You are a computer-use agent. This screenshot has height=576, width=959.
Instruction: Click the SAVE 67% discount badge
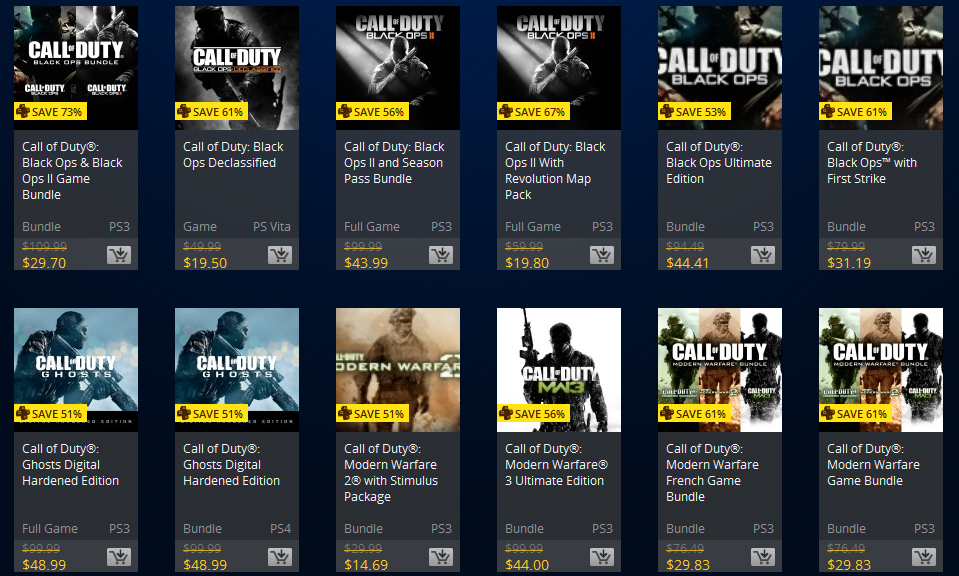533,111
